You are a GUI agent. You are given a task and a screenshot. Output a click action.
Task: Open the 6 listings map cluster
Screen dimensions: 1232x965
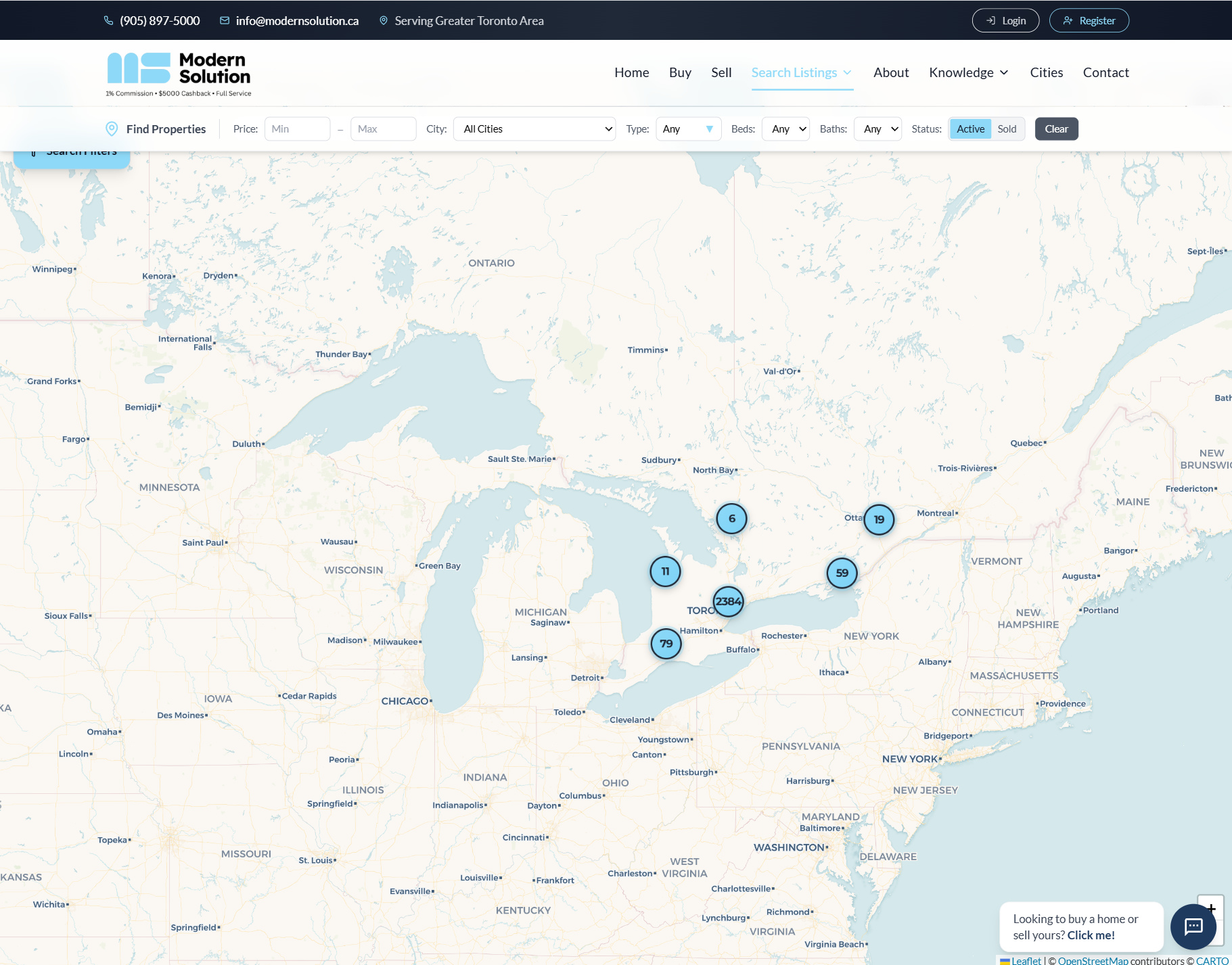732,519
